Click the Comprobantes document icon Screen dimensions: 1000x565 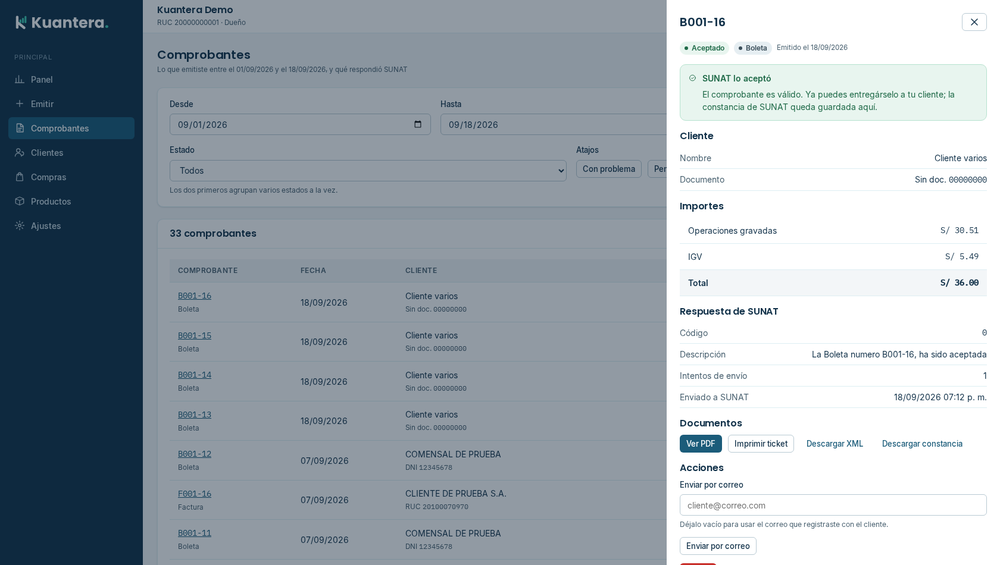tap(20, 128)
